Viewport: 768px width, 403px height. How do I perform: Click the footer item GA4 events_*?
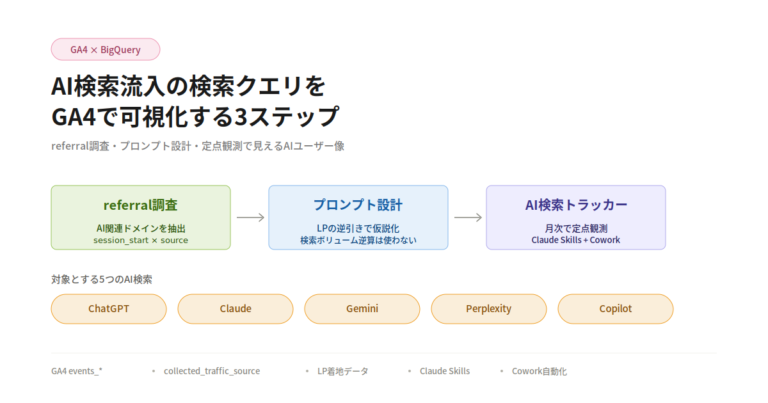77,371
